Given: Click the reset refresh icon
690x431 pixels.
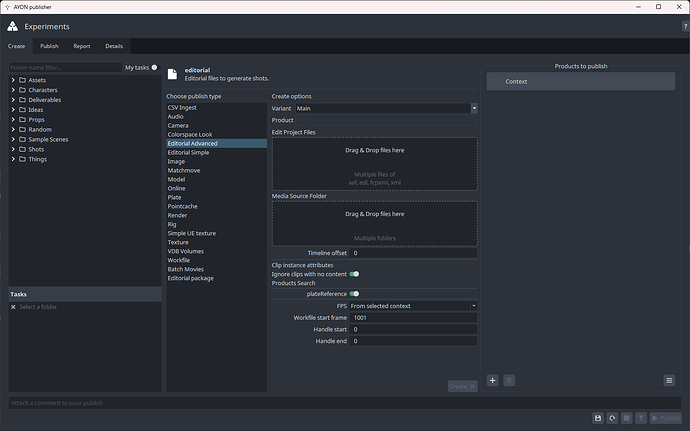Looking at the screenshot, I should point(612,418).
